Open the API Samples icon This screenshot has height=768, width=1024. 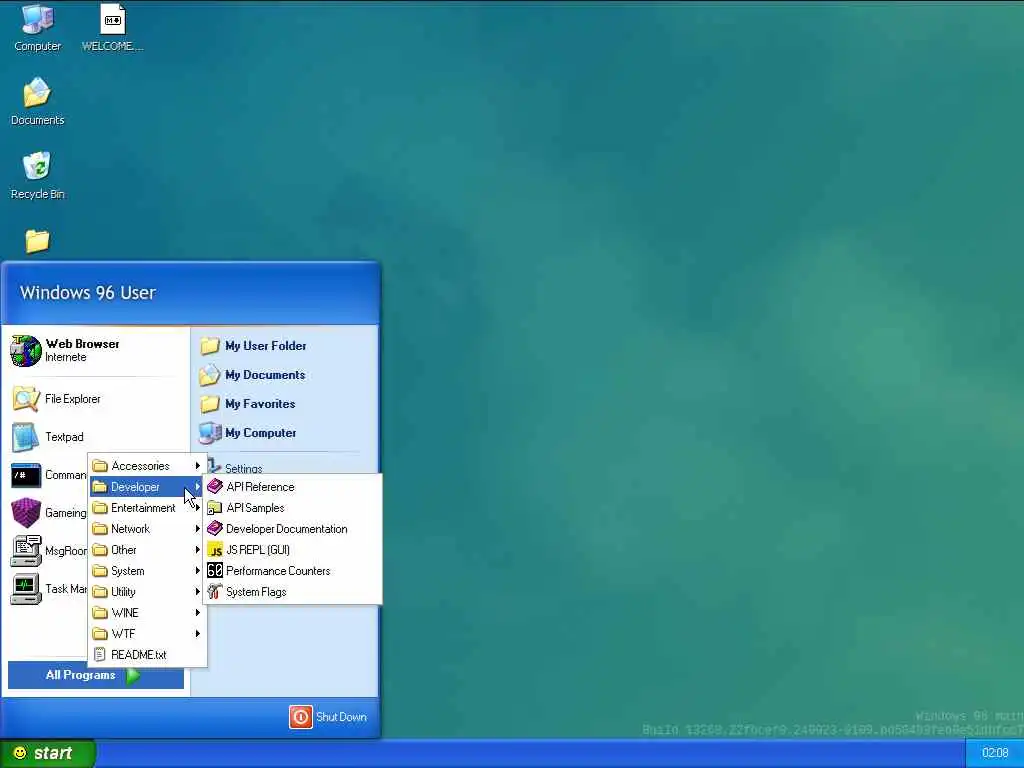click(x=215, y=507)
